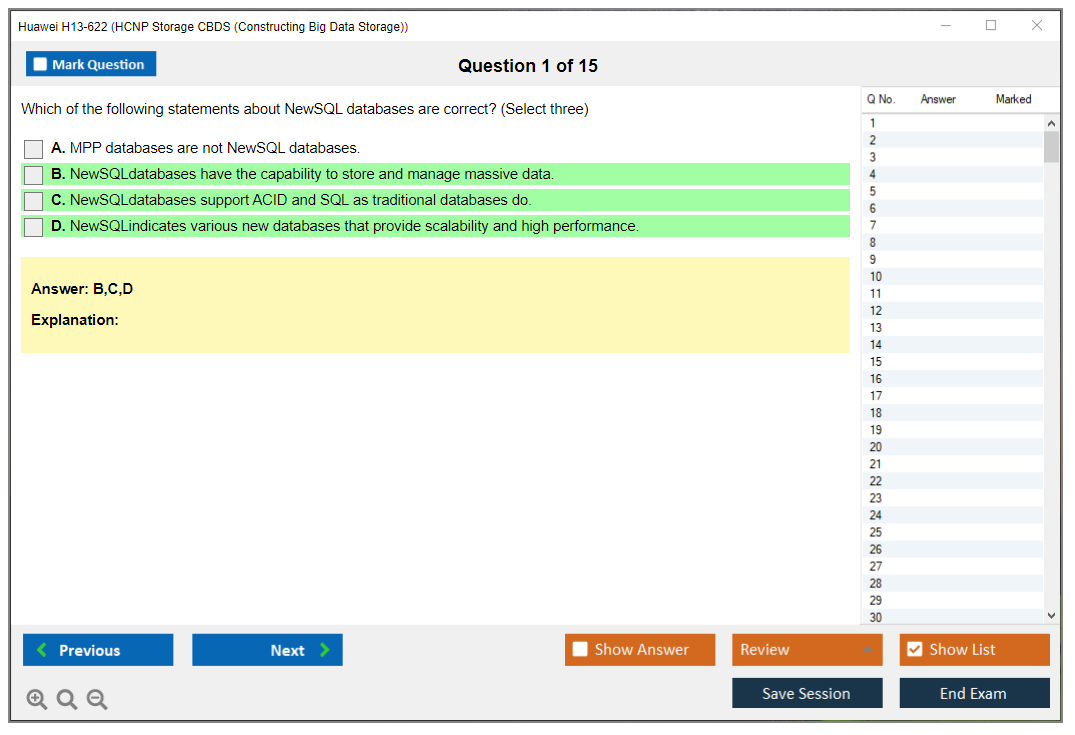This screenshot has height=735, width=1075.
Task: Tick the checkbox for option C
Action: [x=34, y=201]
